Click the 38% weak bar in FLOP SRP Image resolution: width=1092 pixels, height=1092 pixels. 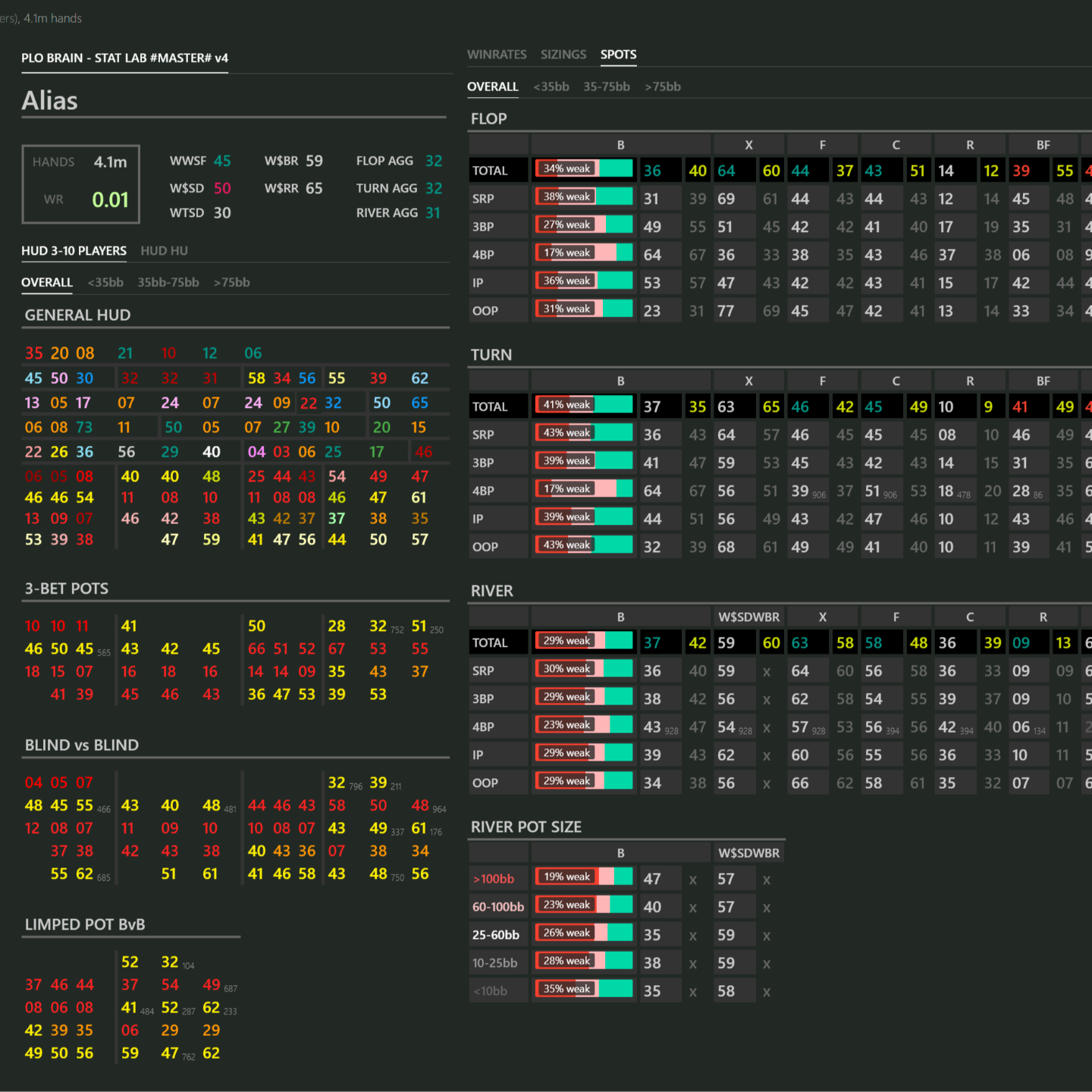point(583,196)
